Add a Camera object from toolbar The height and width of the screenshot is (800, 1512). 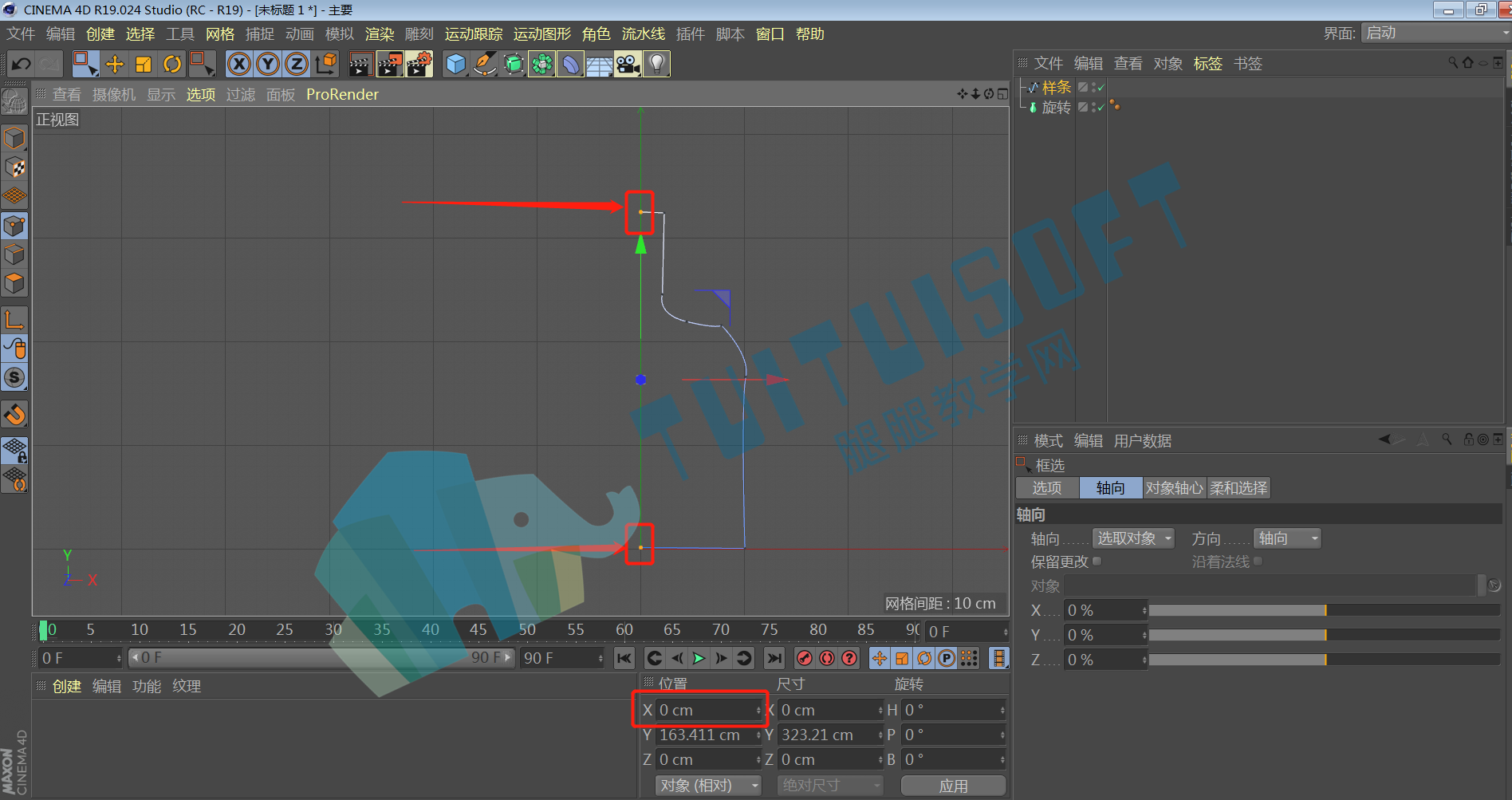coord(628,64)
